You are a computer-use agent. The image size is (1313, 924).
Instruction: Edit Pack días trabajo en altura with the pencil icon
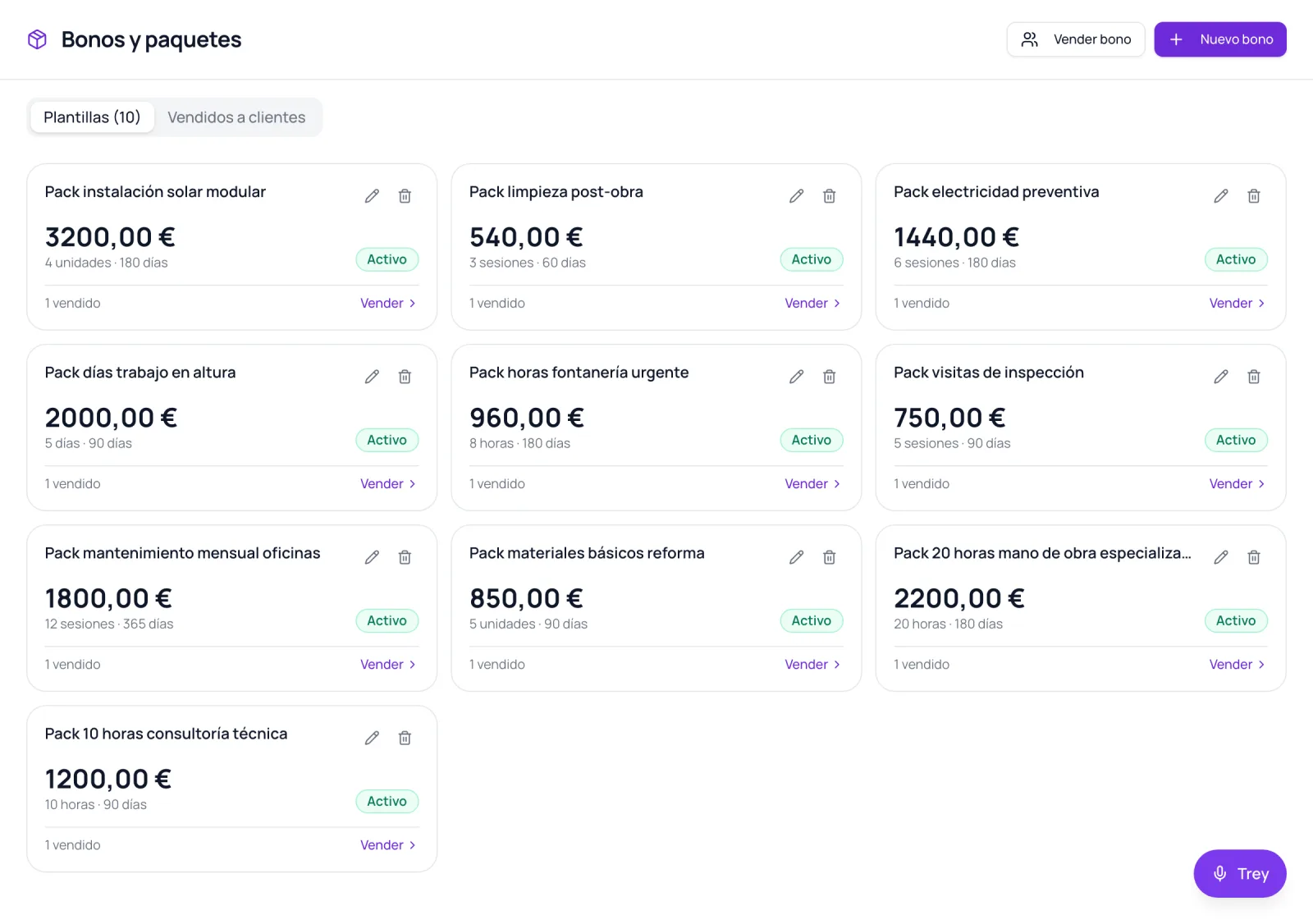click(372, 377)
